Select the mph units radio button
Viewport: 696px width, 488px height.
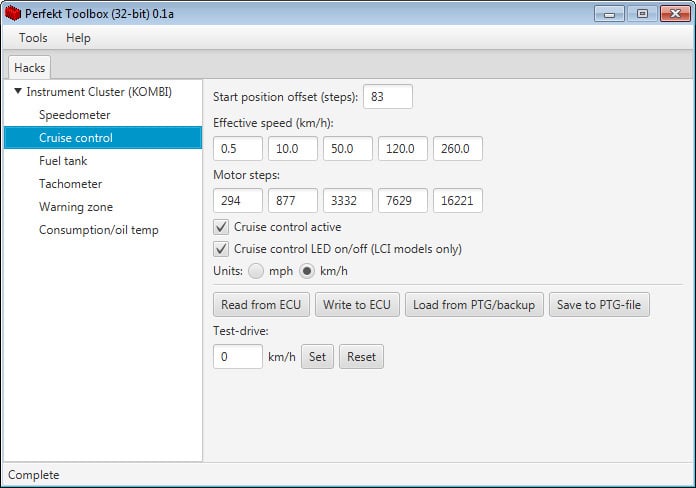tap(256, 271)
